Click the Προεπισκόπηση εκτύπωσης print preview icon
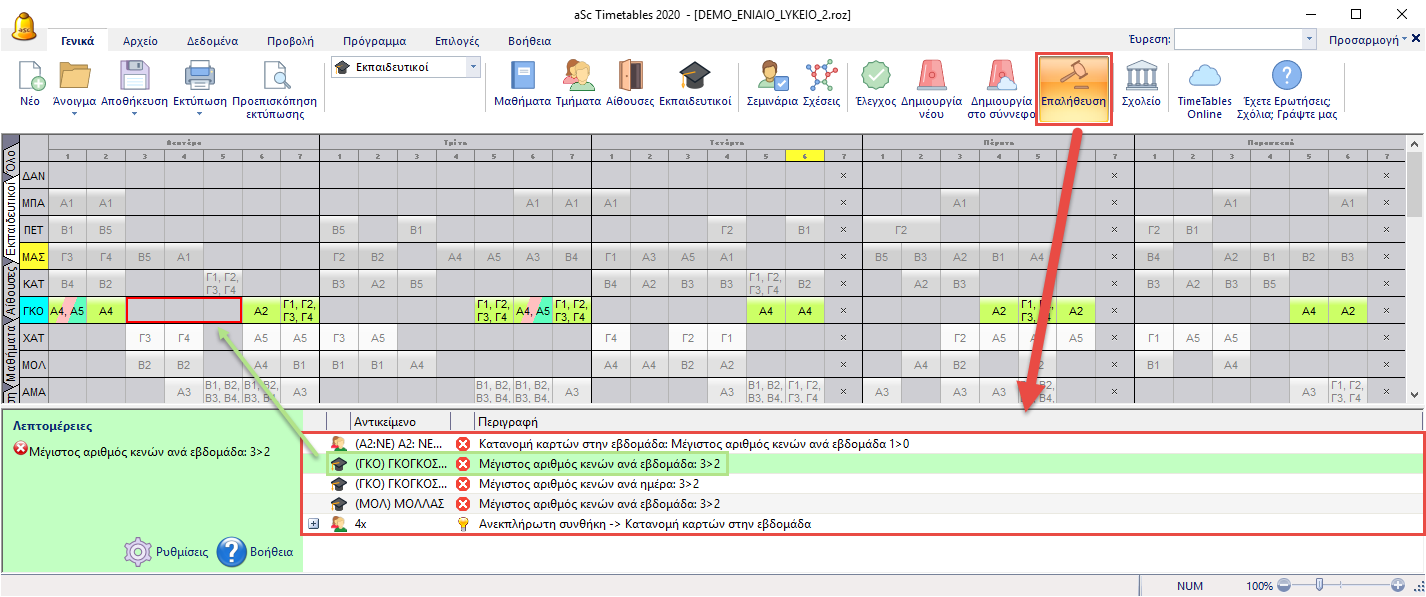Viewport: 1426px width, 597px height. click(x=274, y=78)
